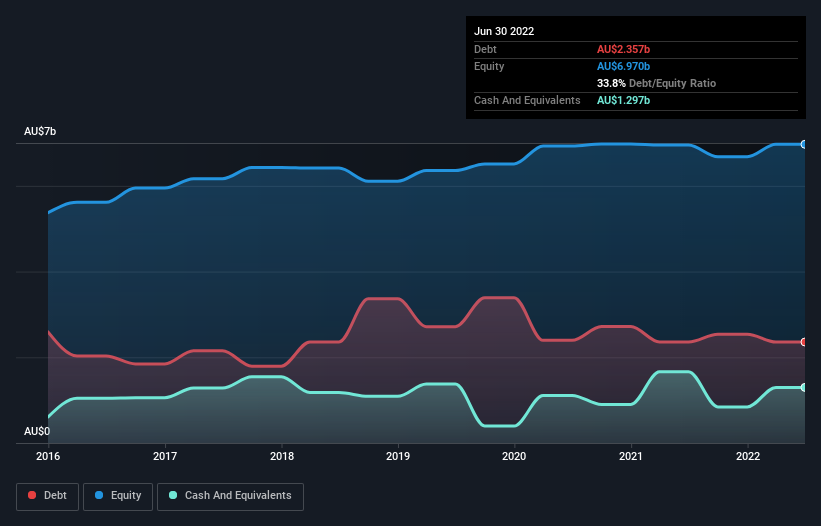
Task: Click the 2018 x-axis label
Action: (x=282, y=456)
